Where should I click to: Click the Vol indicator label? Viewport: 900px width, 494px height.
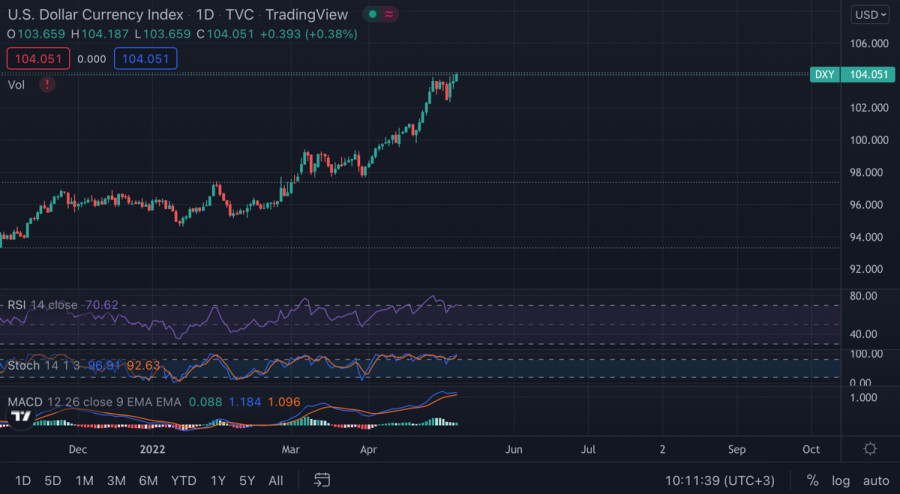tap(16, 85)
